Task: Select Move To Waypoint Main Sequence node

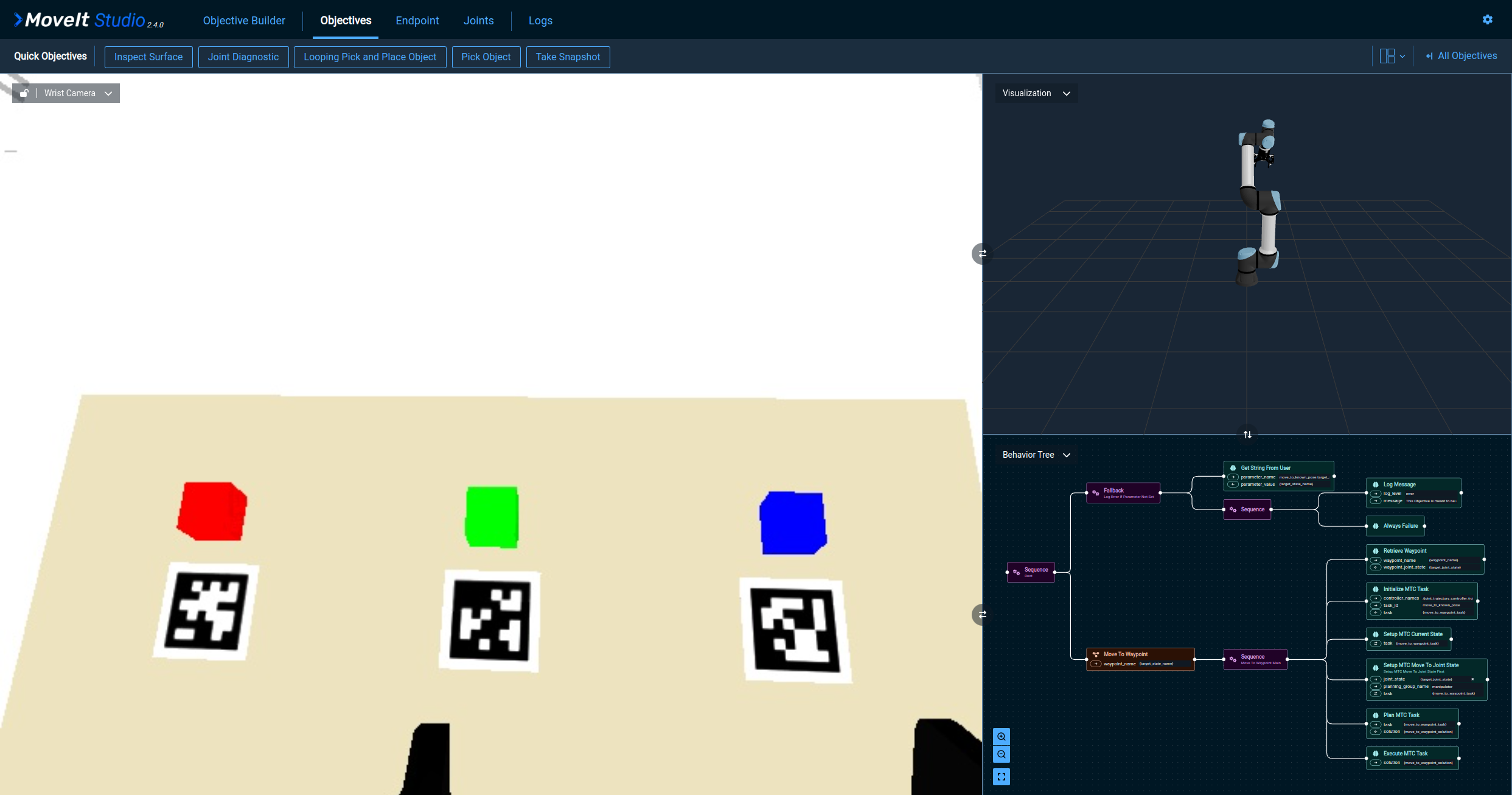Action: [1255, 659]
